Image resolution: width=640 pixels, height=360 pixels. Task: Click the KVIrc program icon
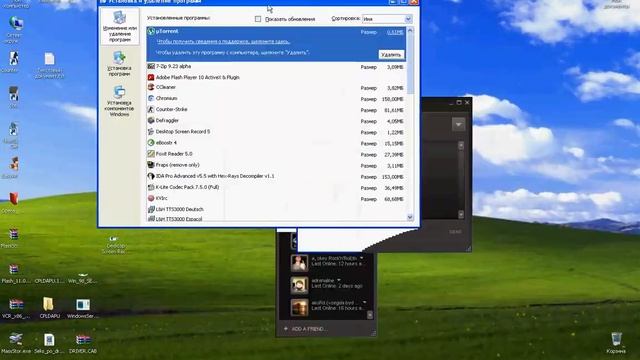pyautogui.click(x=151, y=198)
